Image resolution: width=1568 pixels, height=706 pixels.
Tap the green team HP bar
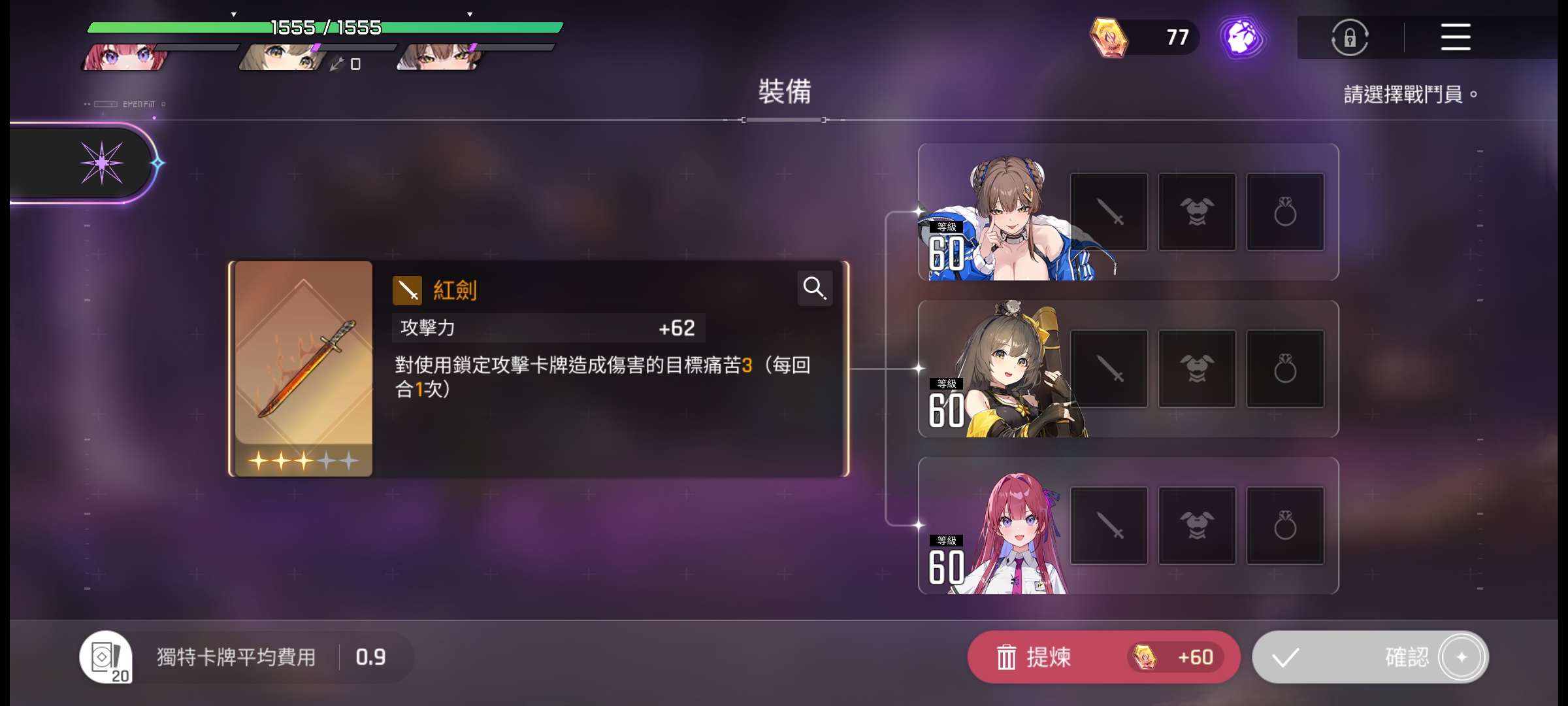(325, 27)
